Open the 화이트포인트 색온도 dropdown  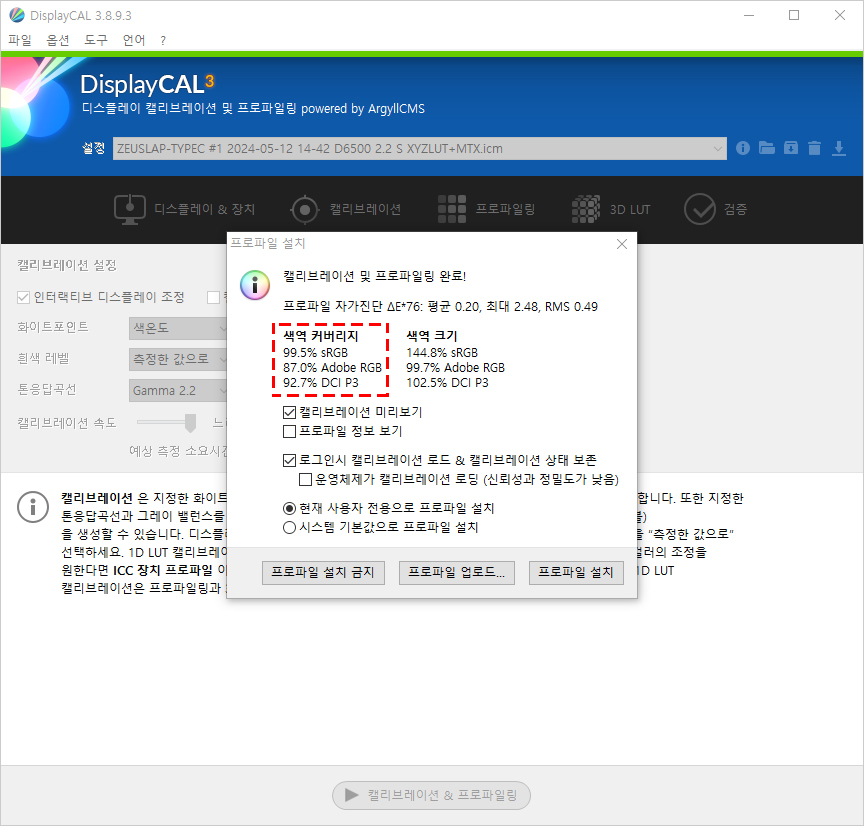point(178,328)
